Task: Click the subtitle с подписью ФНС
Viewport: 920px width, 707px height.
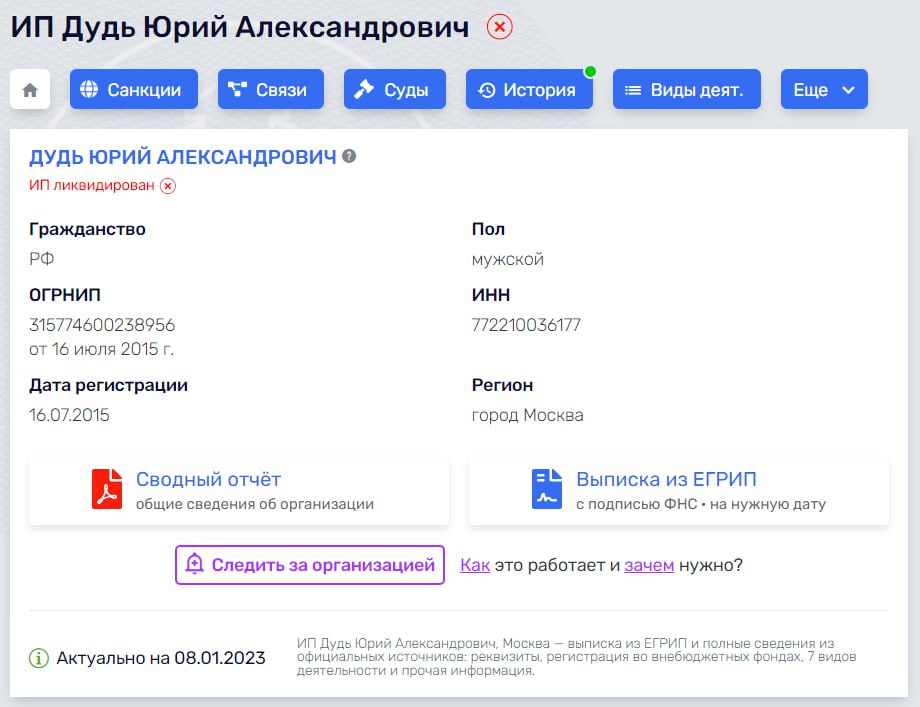Action: click(x=637, y=504)
